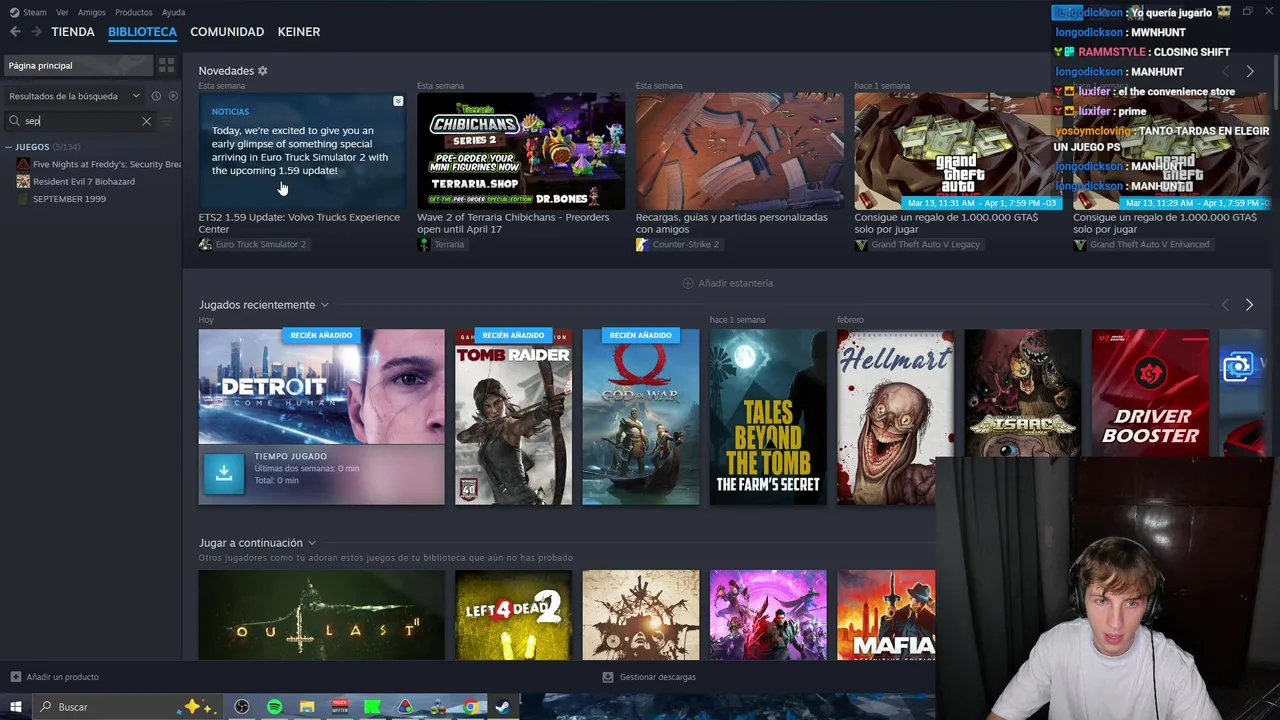Open the Ver menu
Image resolution: width=1280 pixels, height=720 pixels.
coord(62,12)
